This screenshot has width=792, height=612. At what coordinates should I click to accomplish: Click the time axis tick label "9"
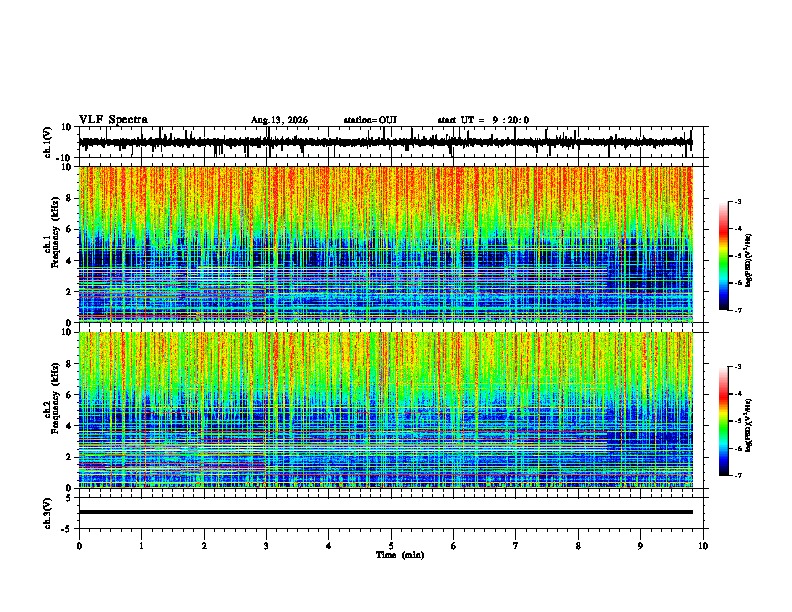[x=640, y=546]
